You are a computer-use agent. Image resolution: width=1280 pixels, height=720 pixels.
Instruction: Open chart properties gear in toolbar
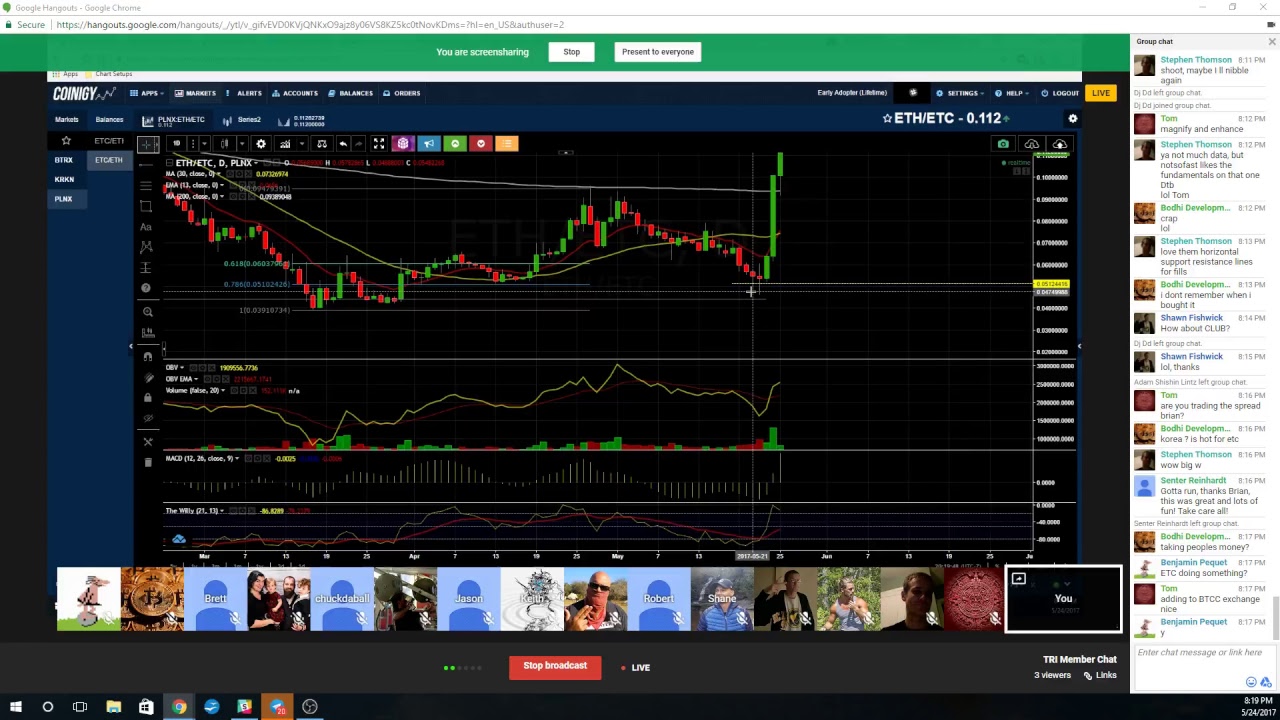[x=261, y=144]
